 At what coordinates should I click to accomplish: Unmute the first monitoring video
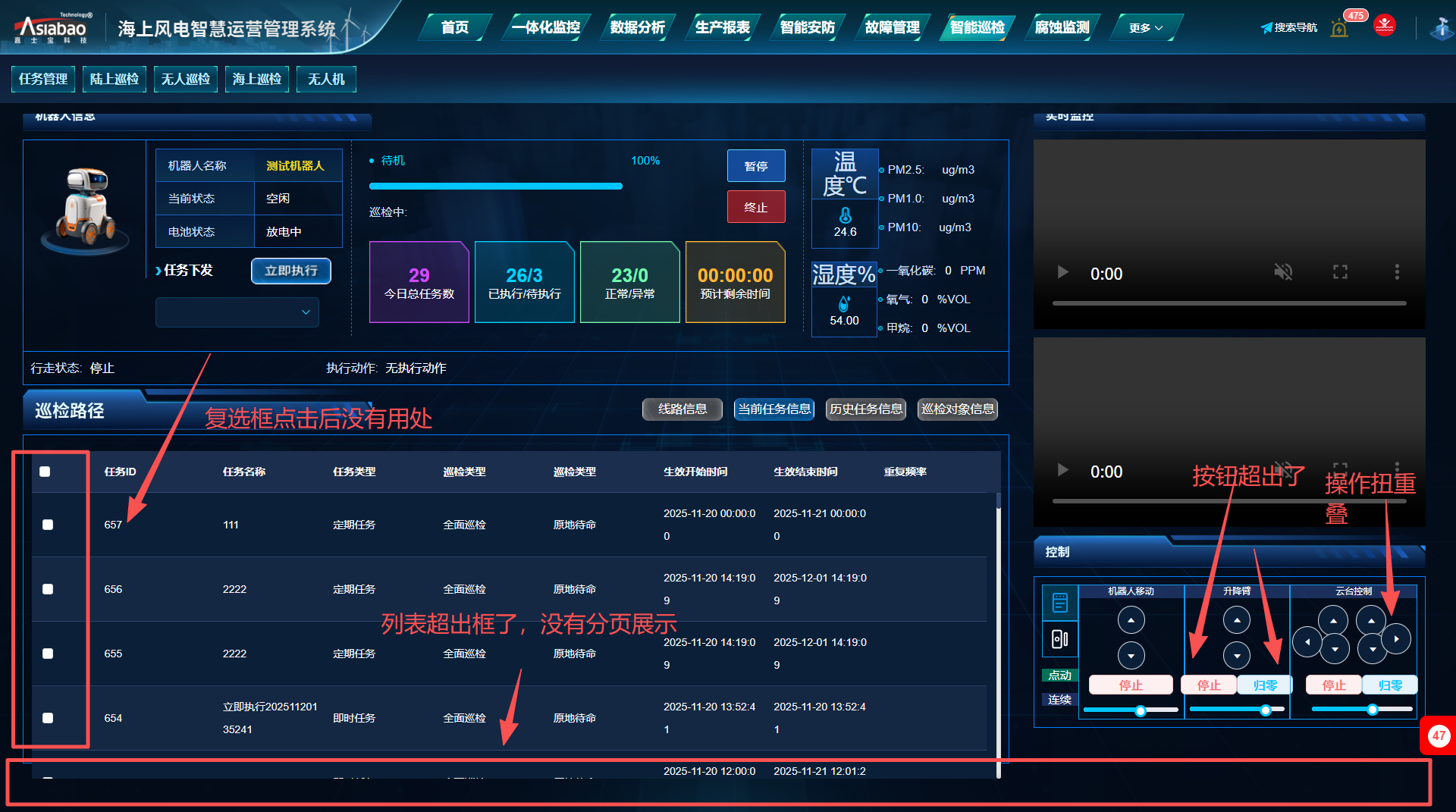(1283, 272)
